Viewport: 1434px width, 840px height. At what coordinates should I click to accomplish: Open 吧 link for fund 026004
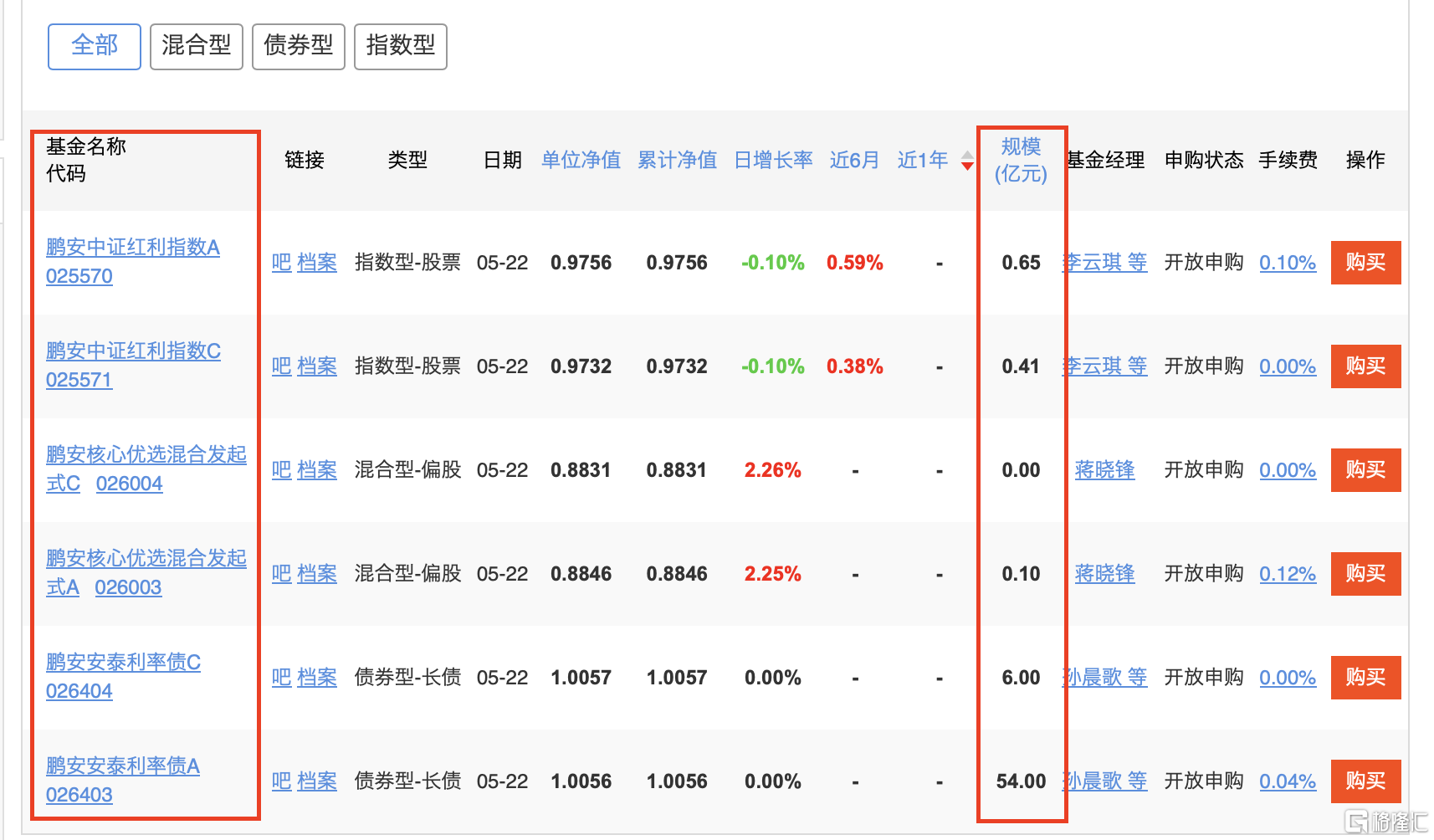point(282,470)
